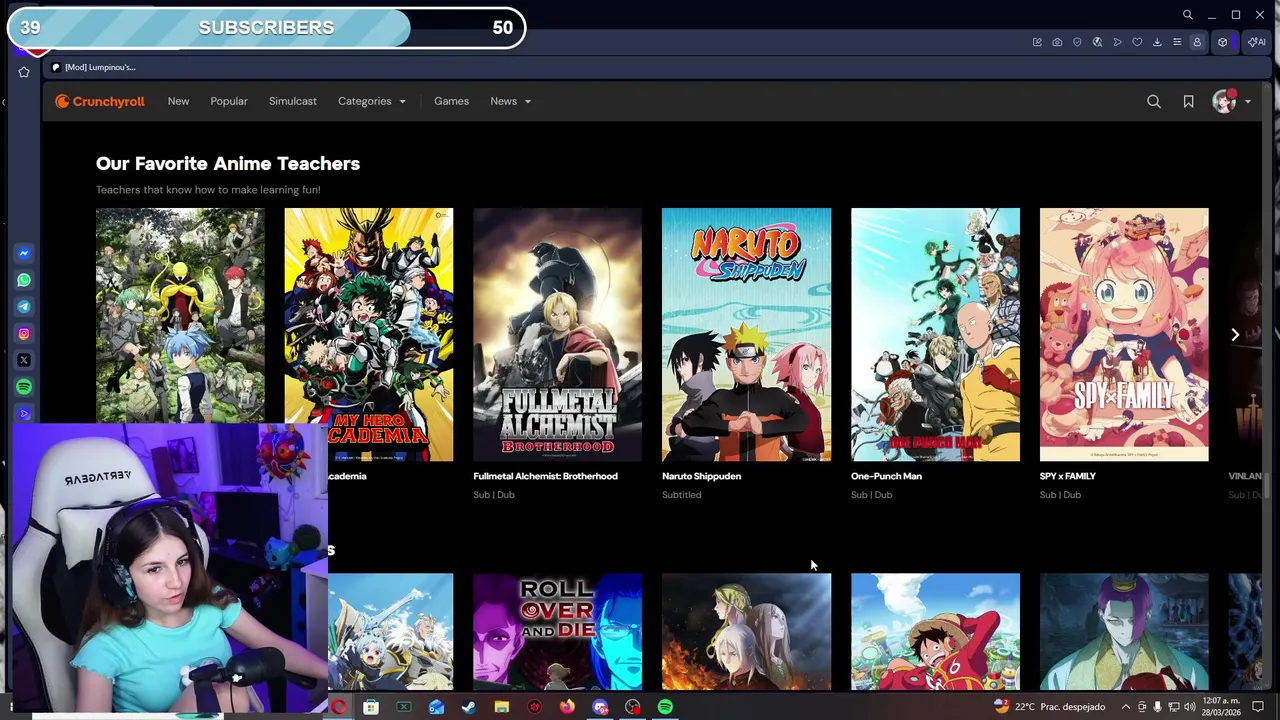Click the browser search icon in title bar
This screenshot has height=720, width=1280.
pos(1187,15)
